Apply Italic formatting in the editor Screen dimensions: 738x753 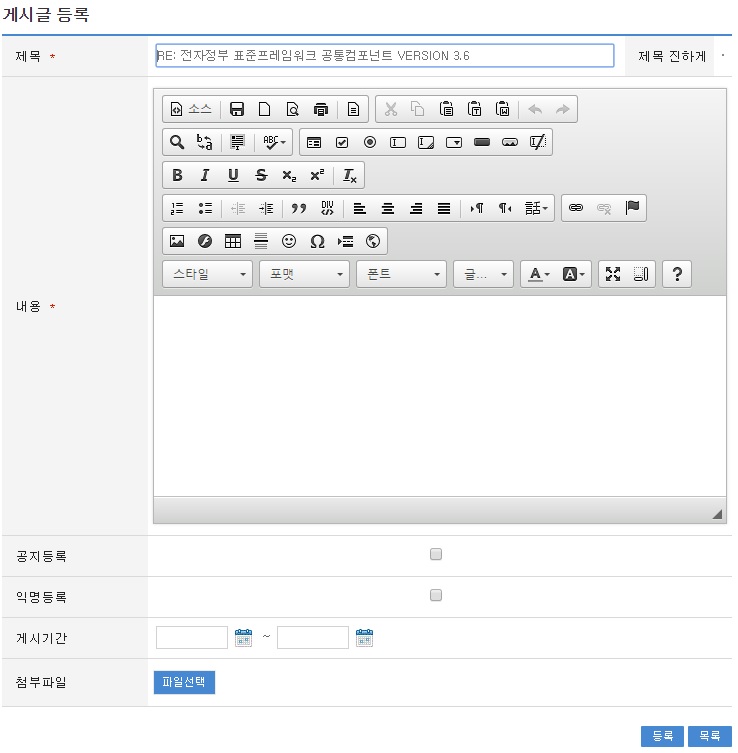point(205,175)
